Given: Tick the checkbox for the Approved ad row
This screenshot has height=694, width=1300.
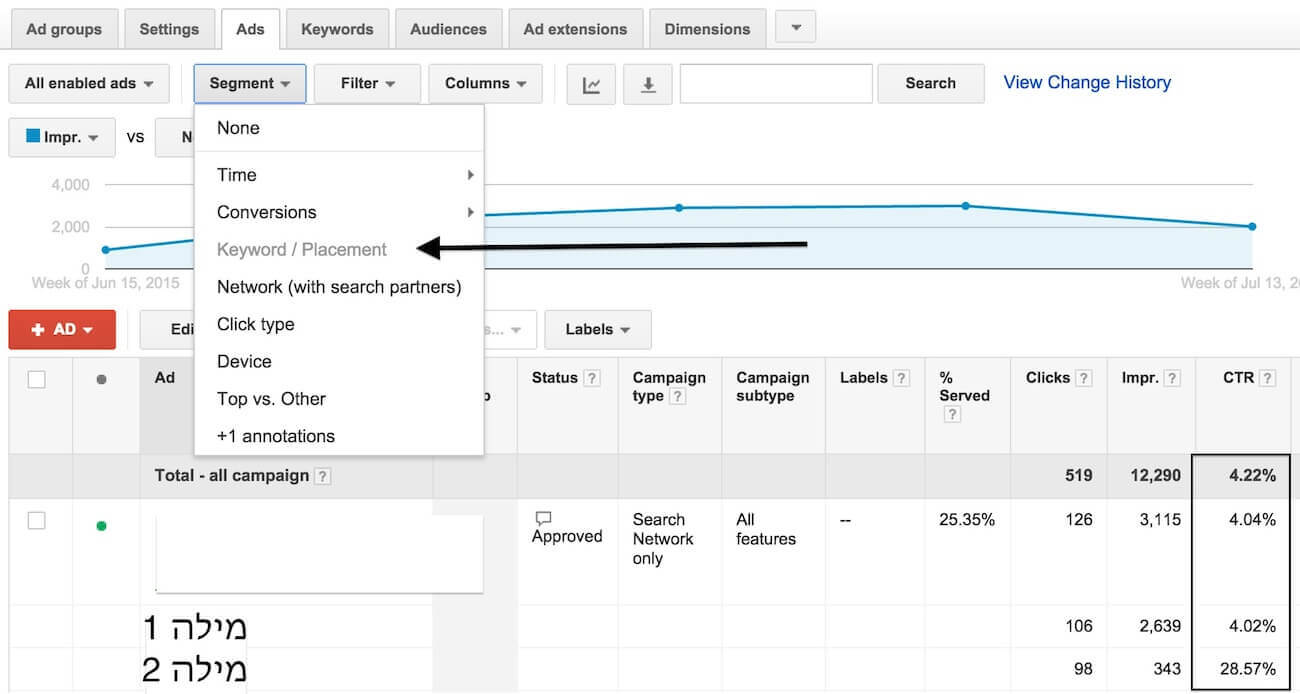Looking at the screenshot, I should (x=37, y=521).
